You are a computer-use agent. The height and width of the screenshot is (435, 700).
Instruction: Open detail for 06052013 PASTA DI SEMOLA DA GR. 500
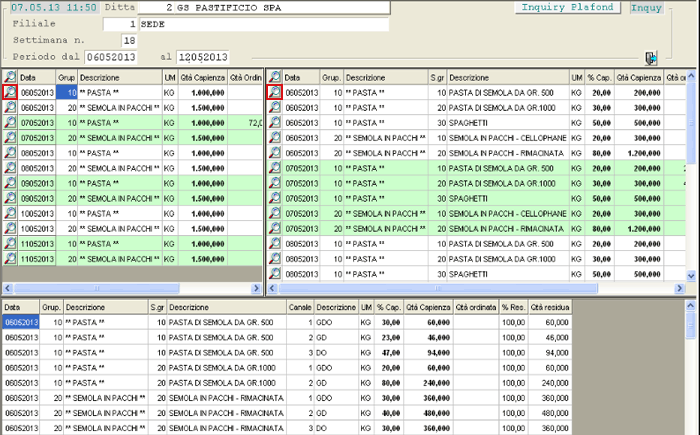pyautogui.click(x=275, y=92)
